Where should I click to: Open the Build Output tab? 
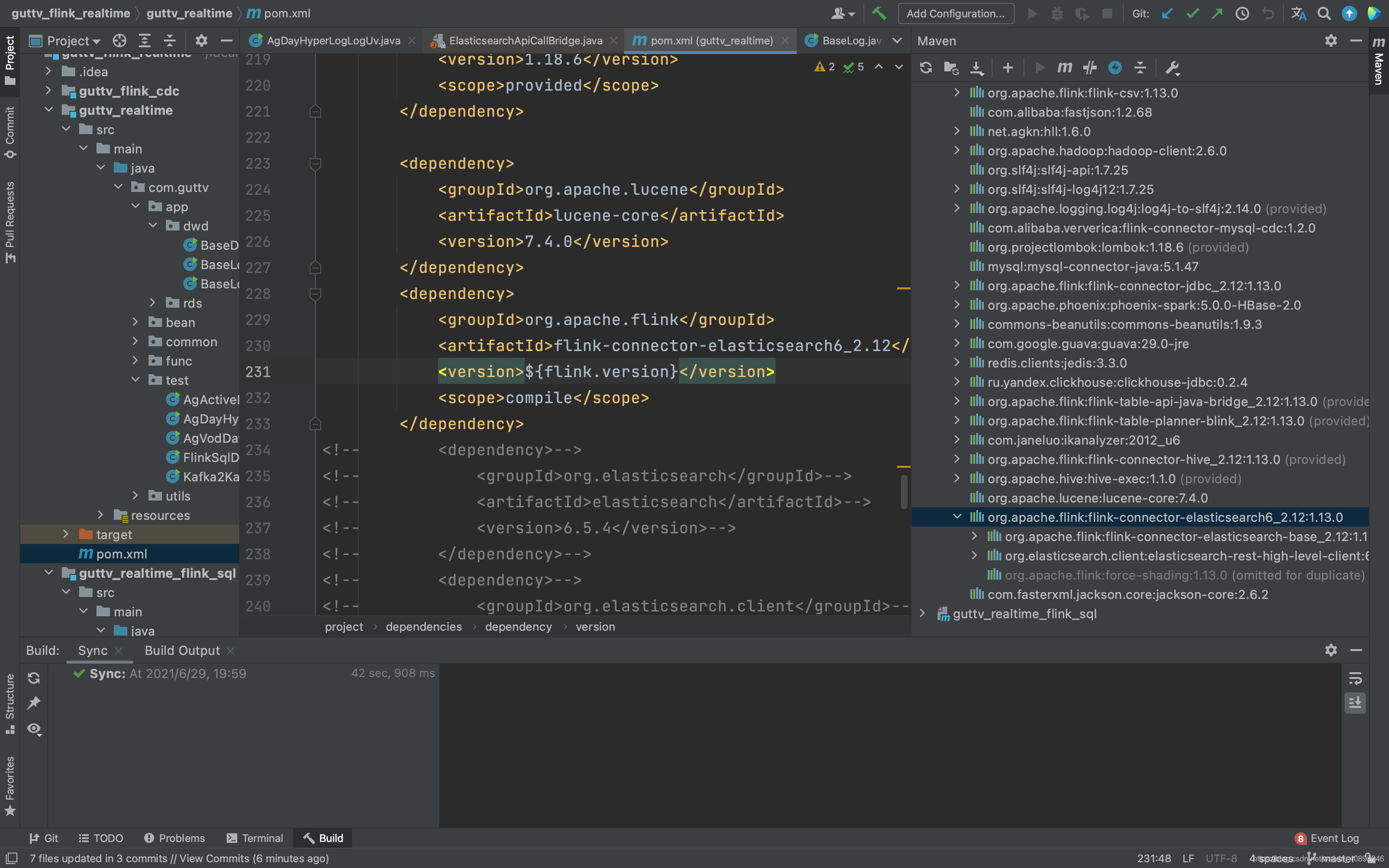pos(182,651)
